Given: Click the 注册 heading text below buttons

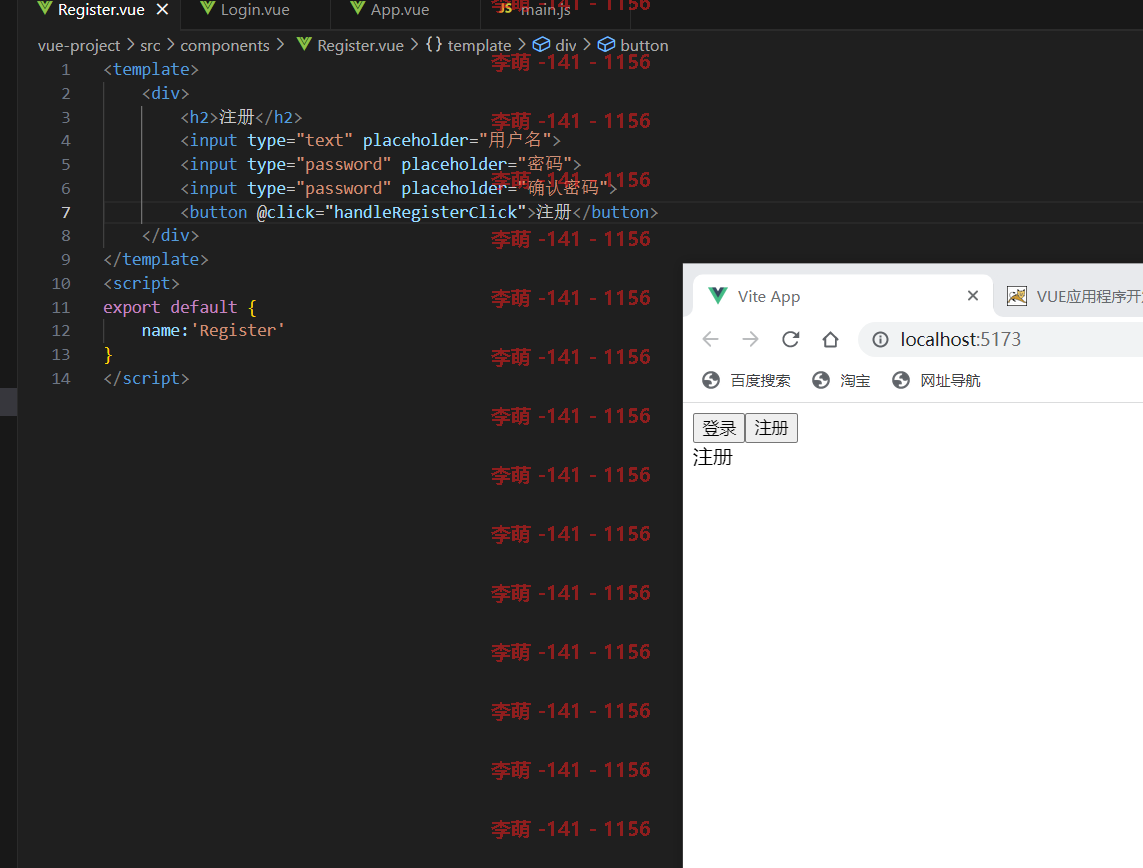Looking at the screenshot, I should click(x=712, y=458).
